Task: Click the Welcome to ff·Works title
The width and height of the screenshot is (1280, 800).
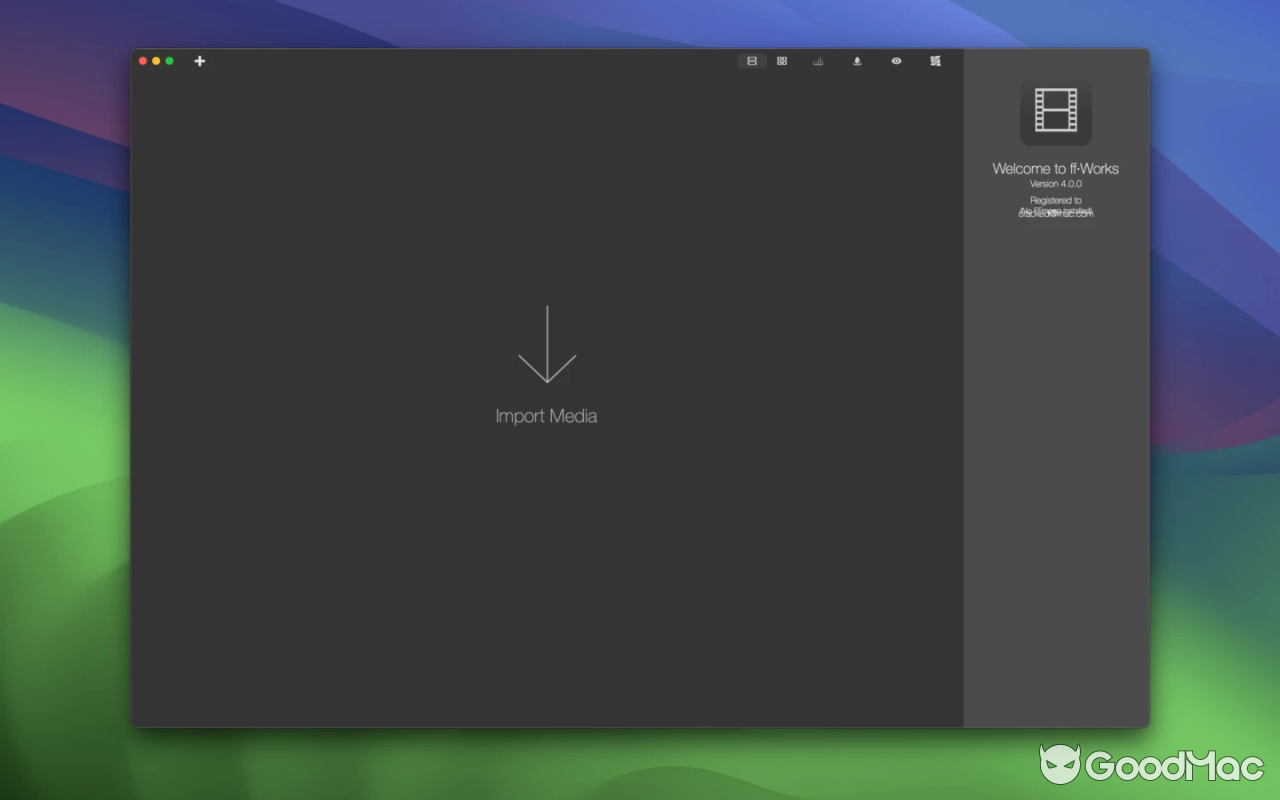Action: (1054, 168)
